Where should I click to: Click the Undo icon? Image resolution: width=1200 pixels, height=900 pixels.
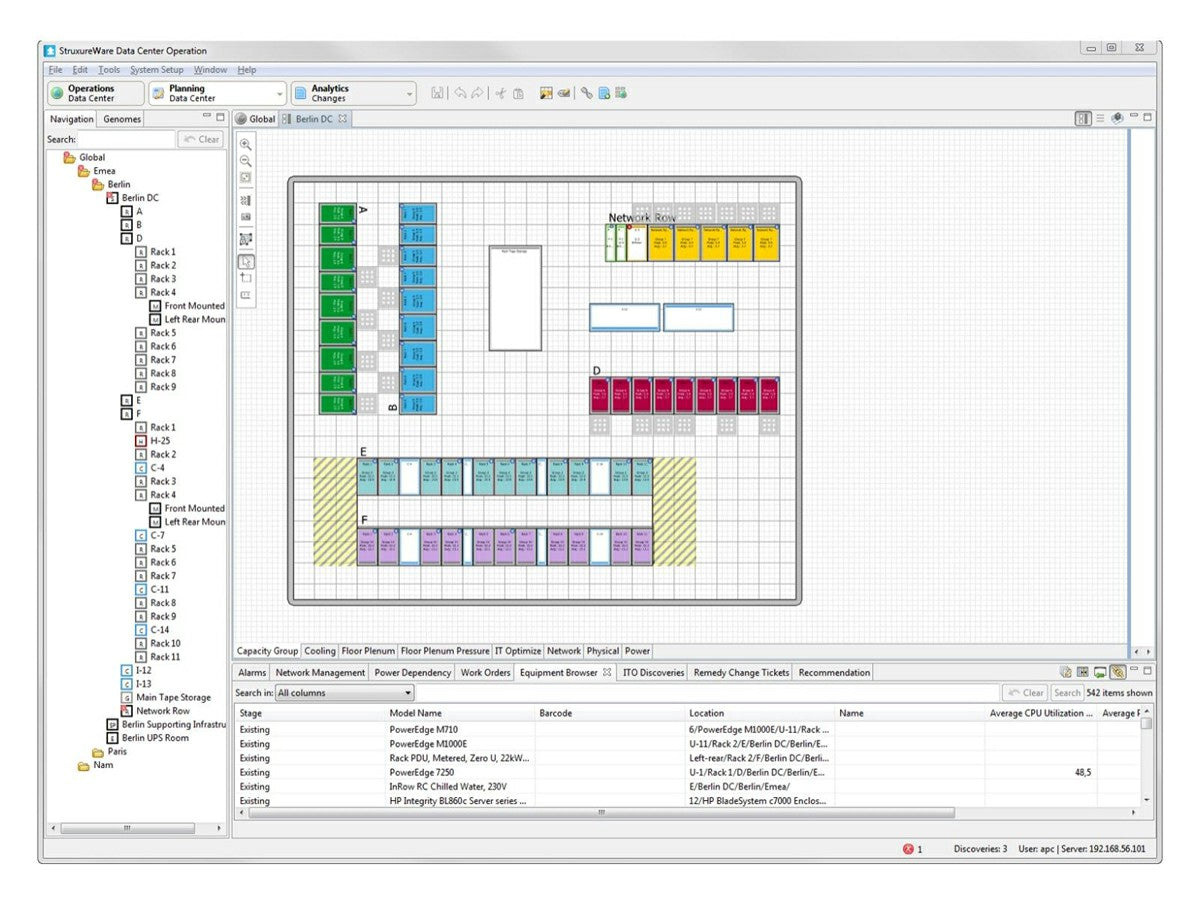point(458,93)
